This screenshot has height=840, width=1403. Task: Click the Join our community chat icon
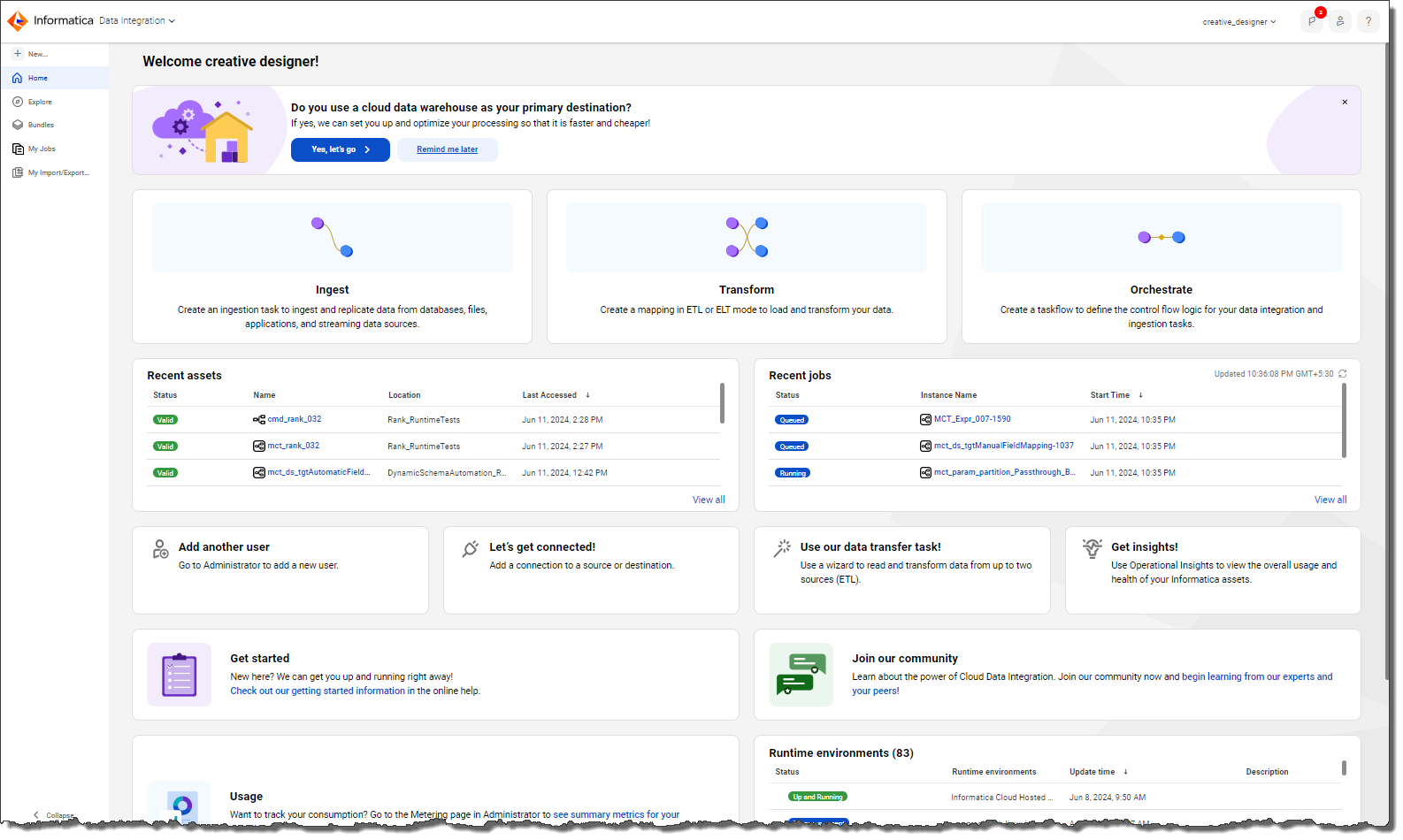(x=801, y=675)
